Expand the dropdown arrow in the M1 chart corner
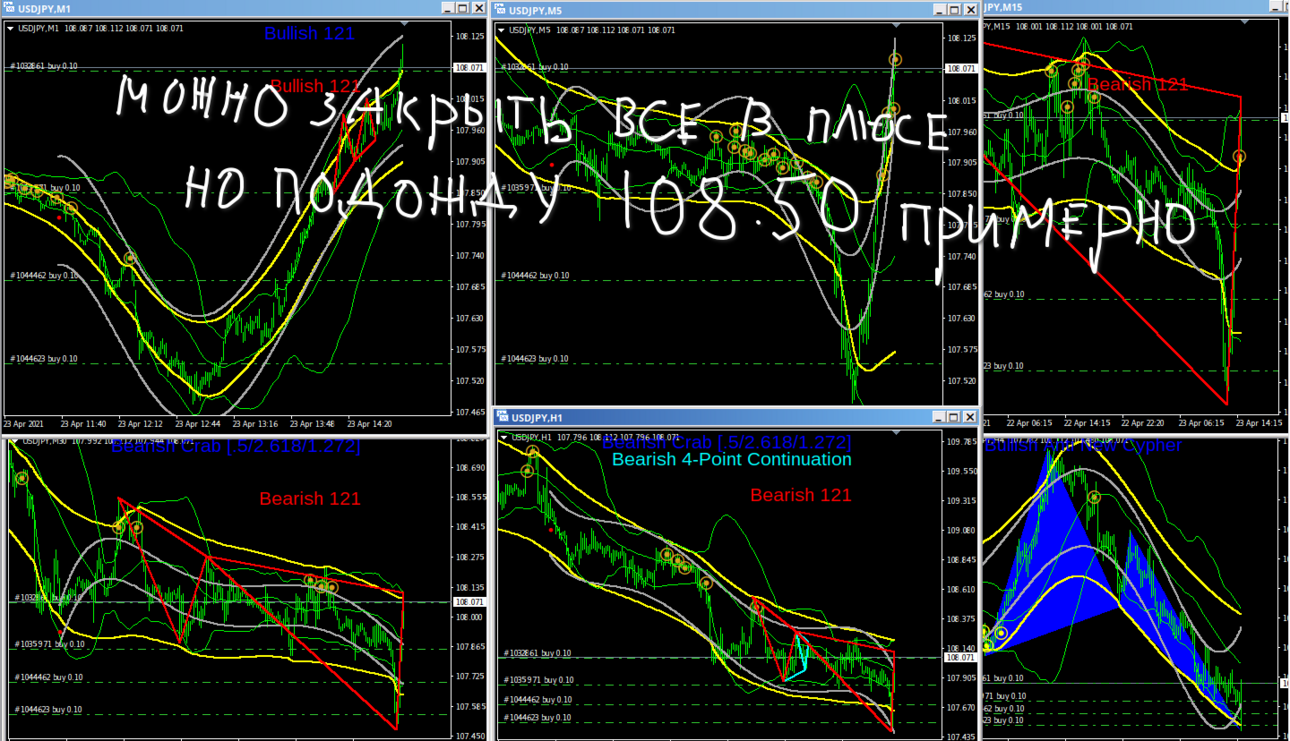 click(10, 29)
